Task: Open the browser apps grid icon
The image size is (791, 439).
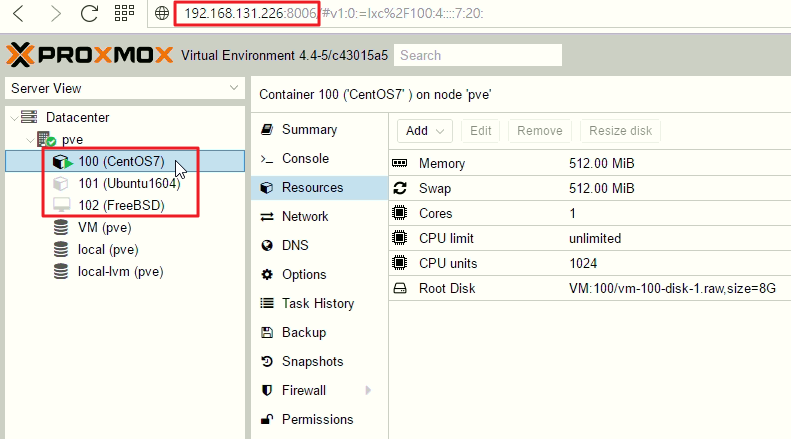Action: click(x=124, y=13)
